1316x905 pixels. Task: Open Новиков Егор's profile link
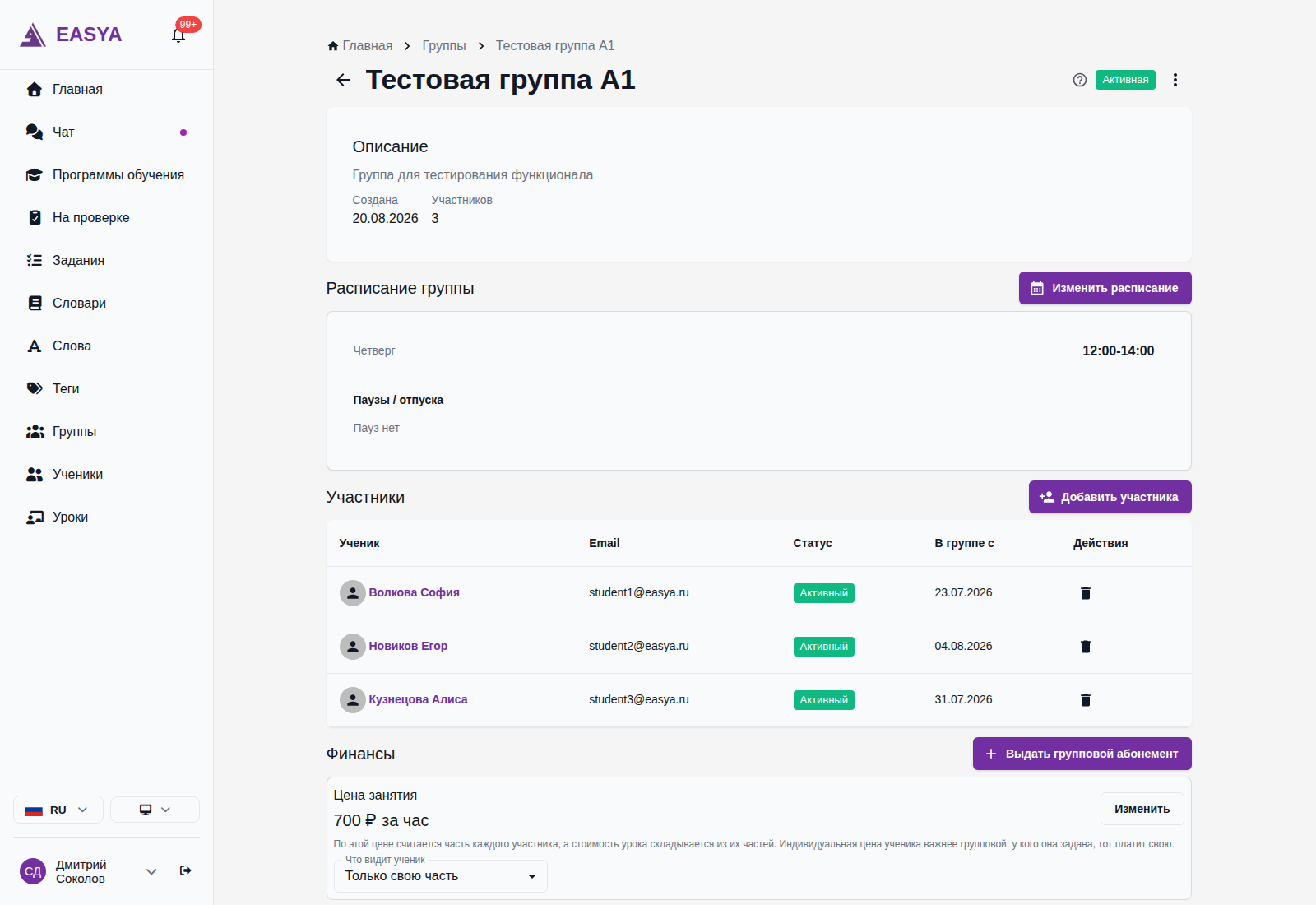click(x=408, y=646)
